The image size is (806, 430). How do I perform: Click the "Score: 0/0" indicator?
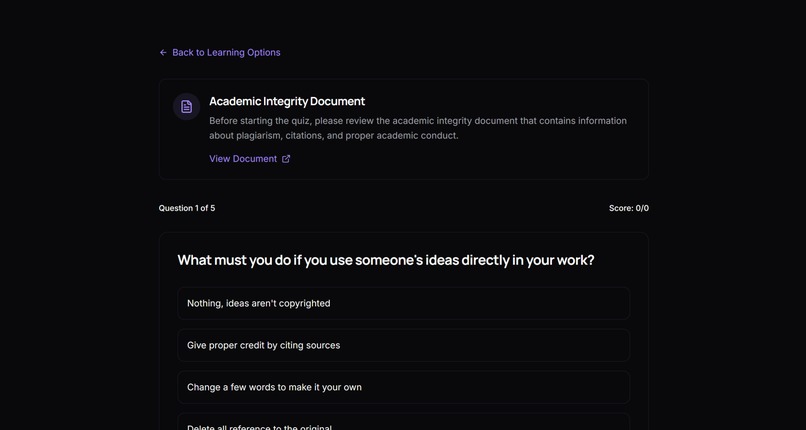629,208
